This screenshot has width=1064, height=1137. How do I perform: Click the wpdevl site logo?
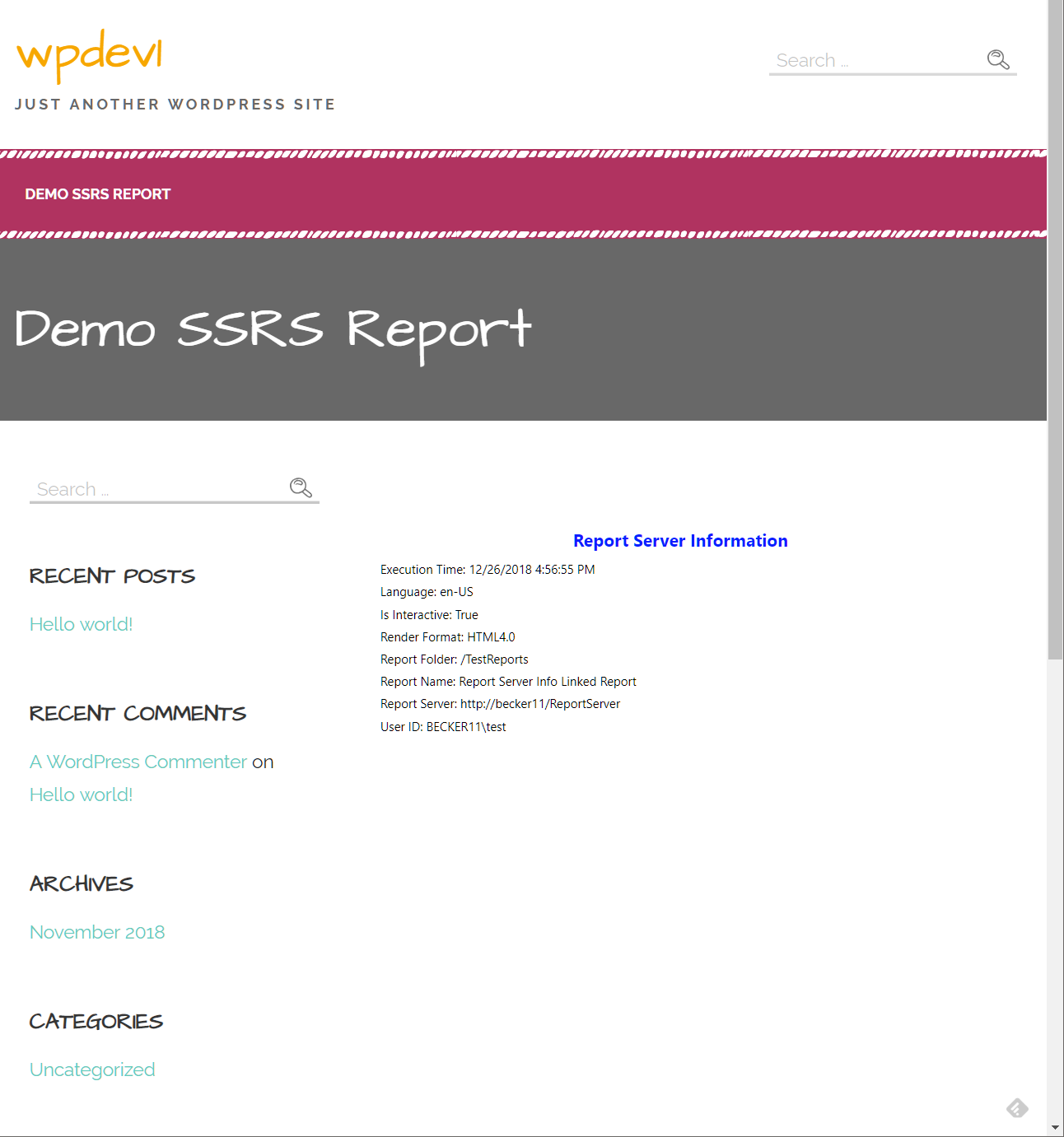90,54
